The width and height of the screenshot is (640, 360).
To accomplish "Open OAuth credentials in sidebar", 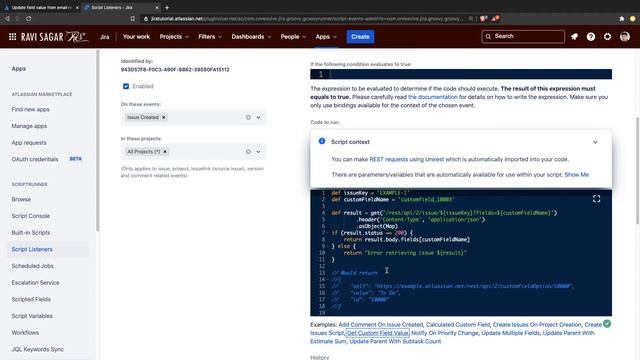I will 35,159.
